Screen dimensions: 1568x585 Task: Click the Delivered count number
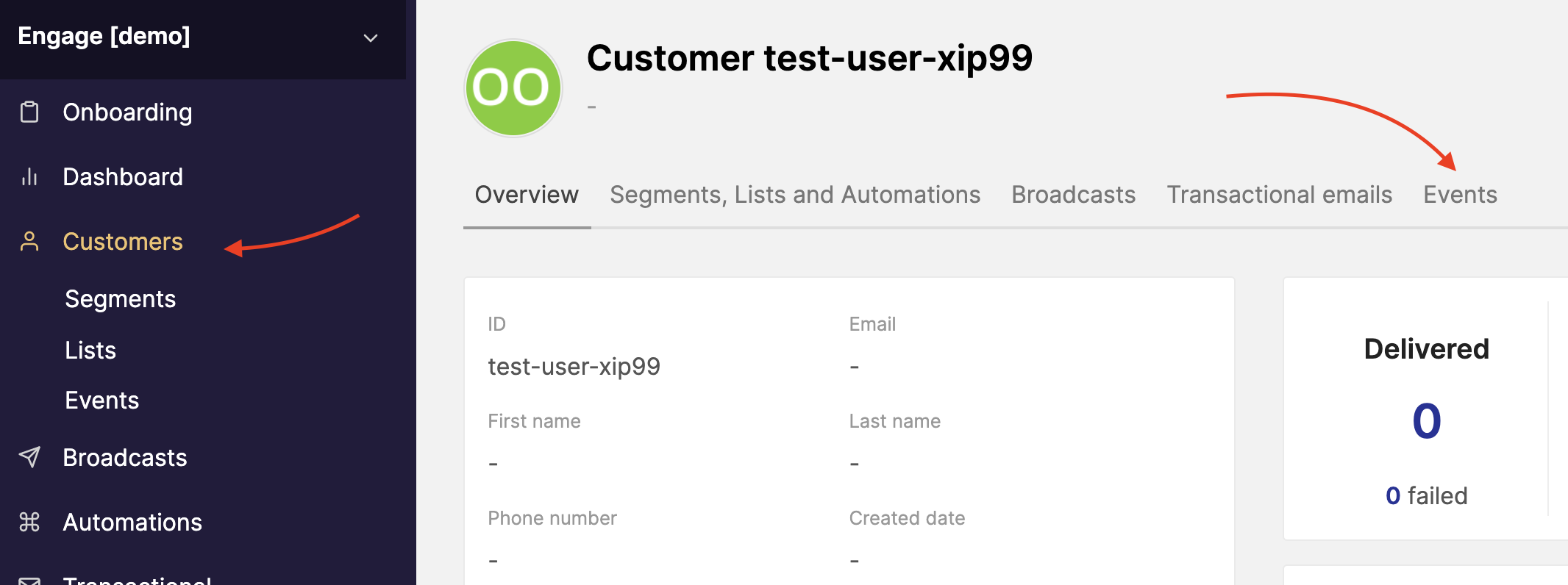coord(1427,421)
